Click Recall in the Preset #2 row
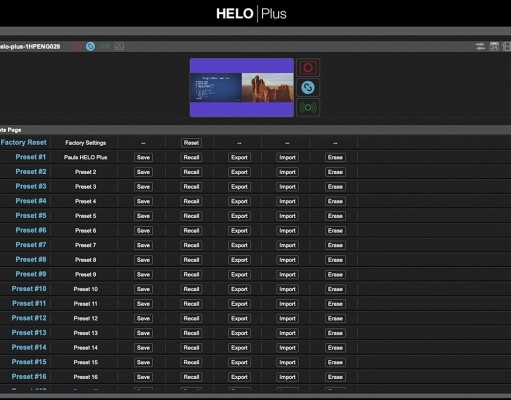511x400 pixels. (191, 172)
